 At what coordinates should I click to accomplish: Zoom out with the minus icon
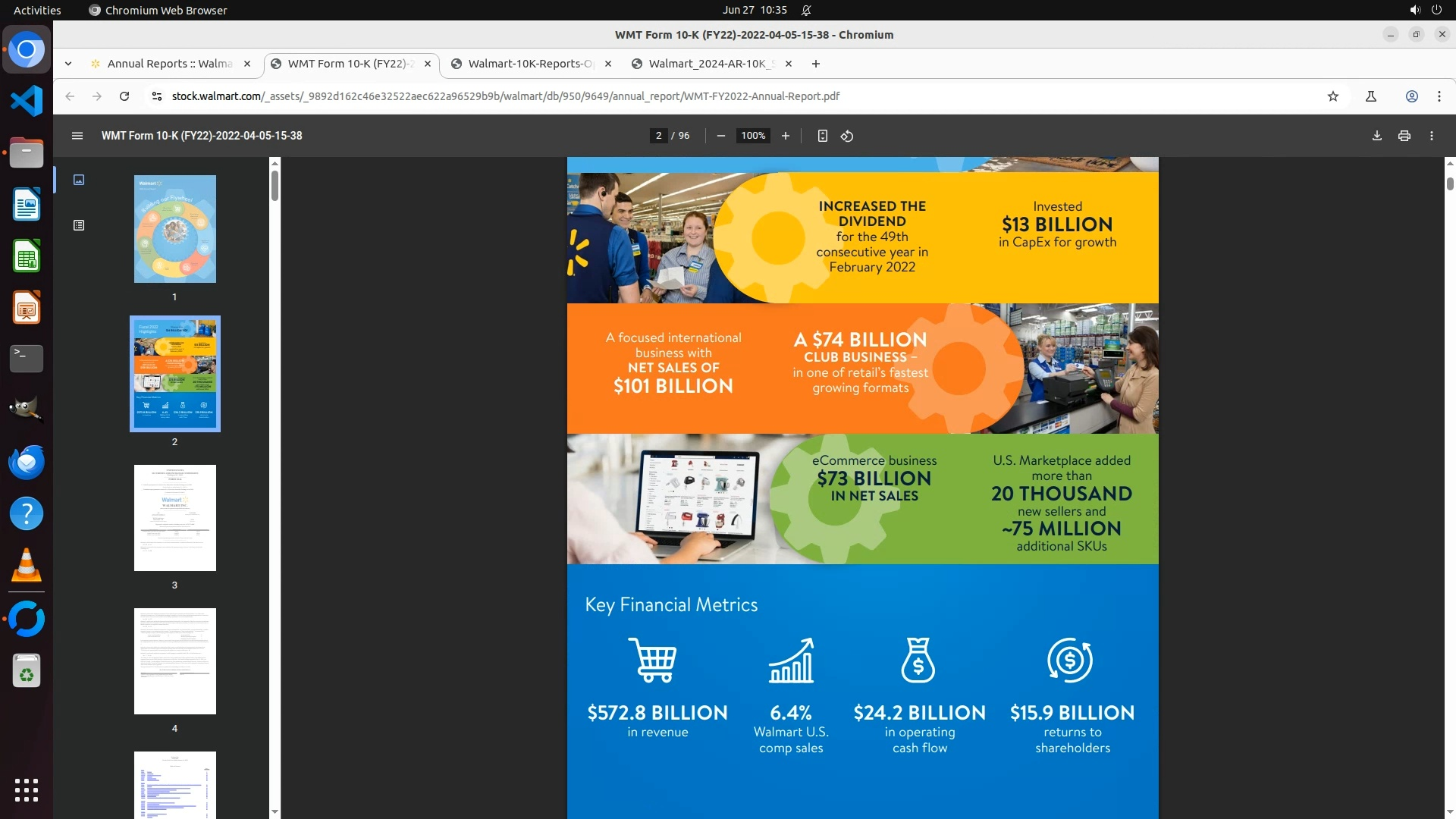click(720, 136)
